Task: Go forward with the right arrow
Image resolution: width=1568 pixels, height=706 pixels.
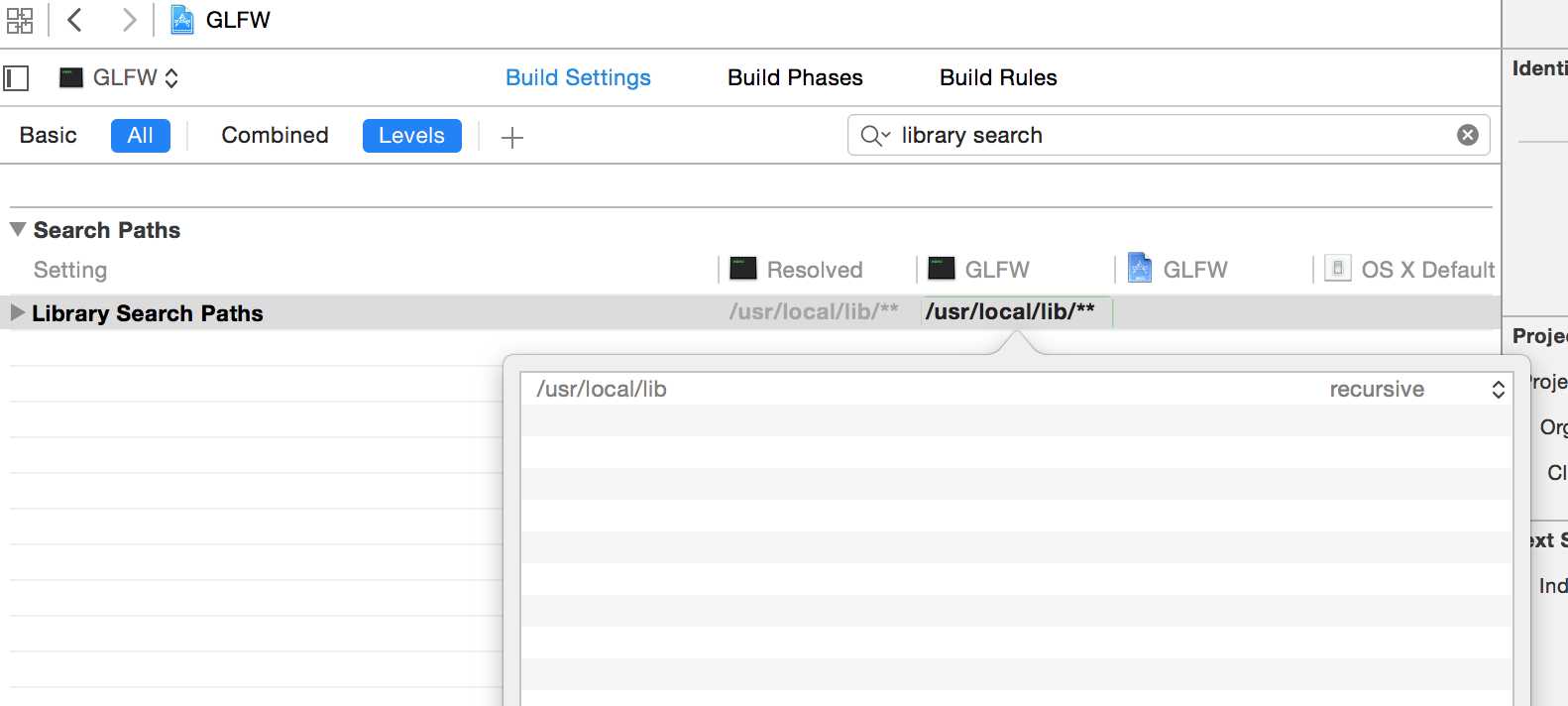Action: coord(128,19)
